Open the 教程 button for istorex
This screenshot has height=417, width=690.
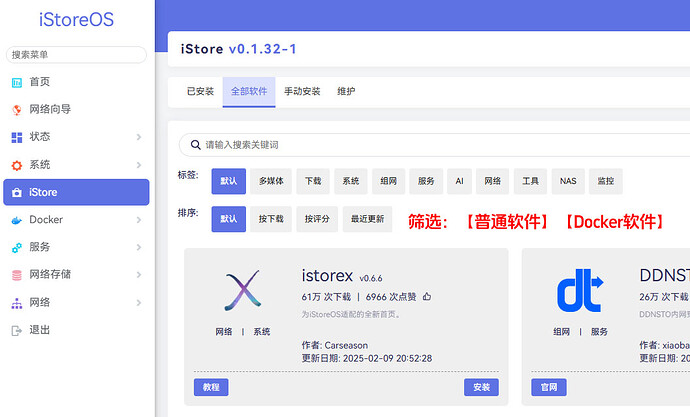[x=211, y=387]
